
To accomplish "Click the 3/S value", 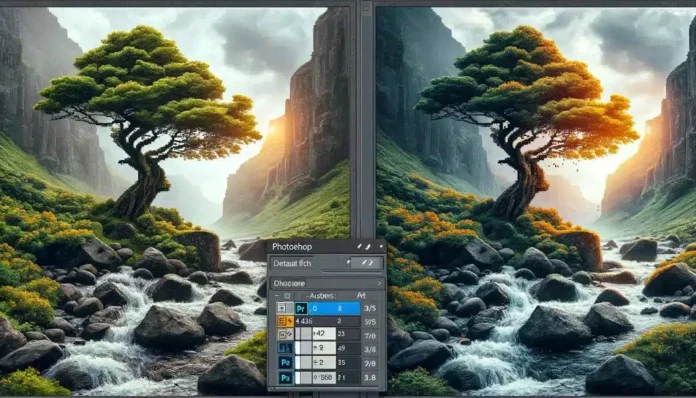I will click(370, 308).
